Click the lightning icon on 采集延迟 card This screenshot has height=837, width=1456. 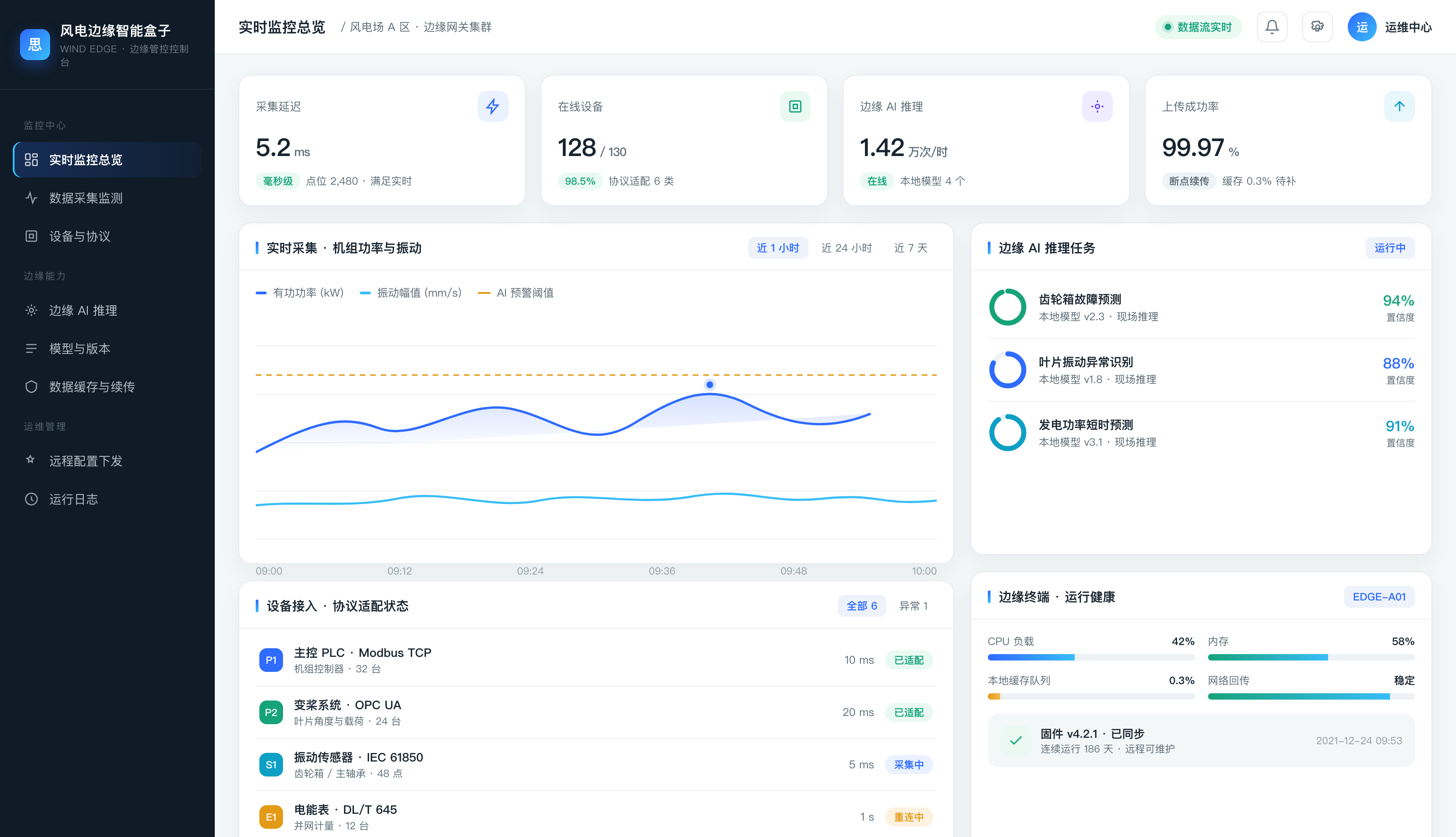coord(493,106)
